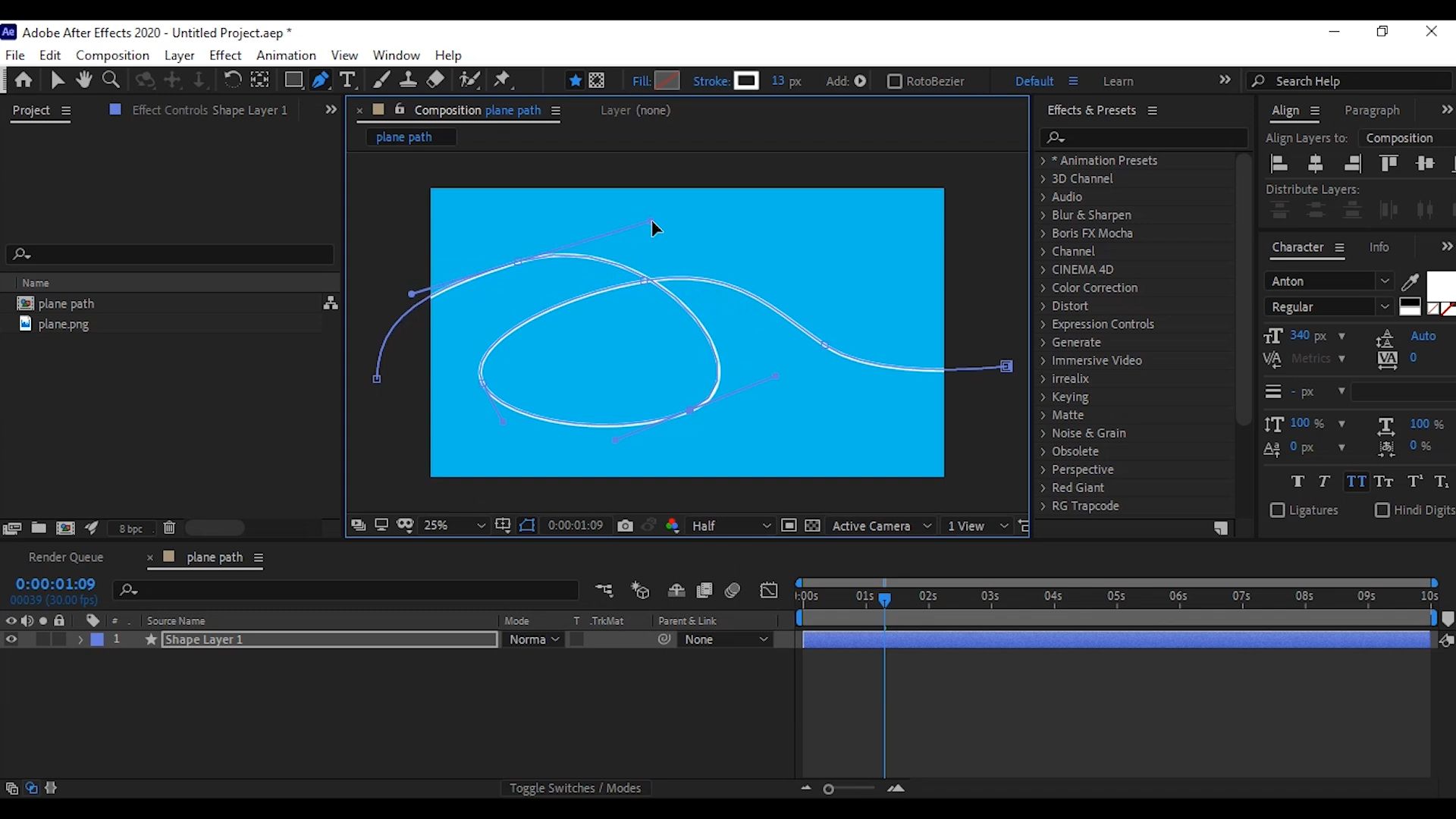Toggle the Hindi Digits checkbox
Image resolution: width=1456 pixels, height=819 pixels.
(x=1382, y=510)
